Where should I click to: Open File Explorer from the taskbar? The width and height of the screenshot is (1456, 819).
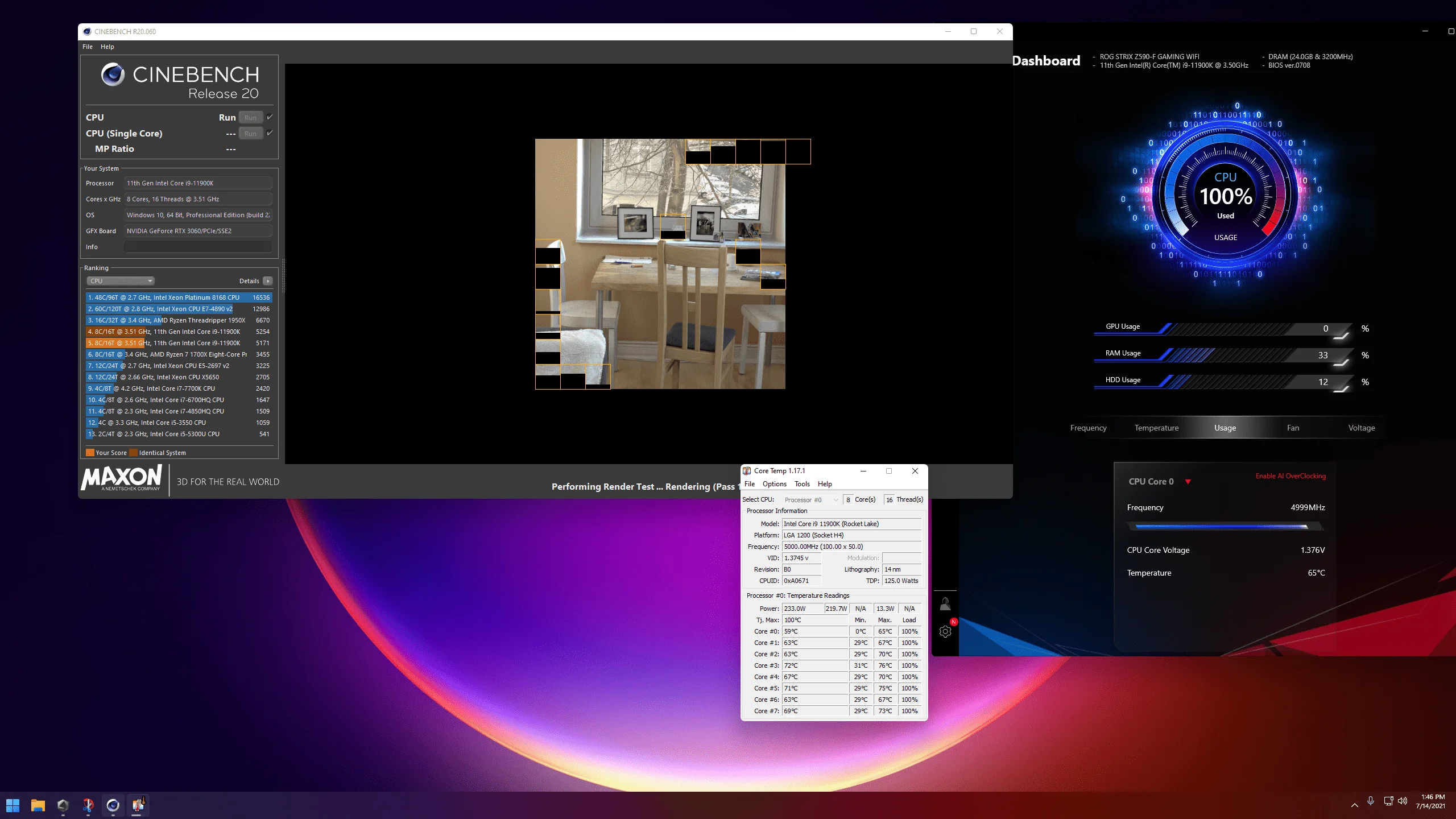click(x=38, y=805)
